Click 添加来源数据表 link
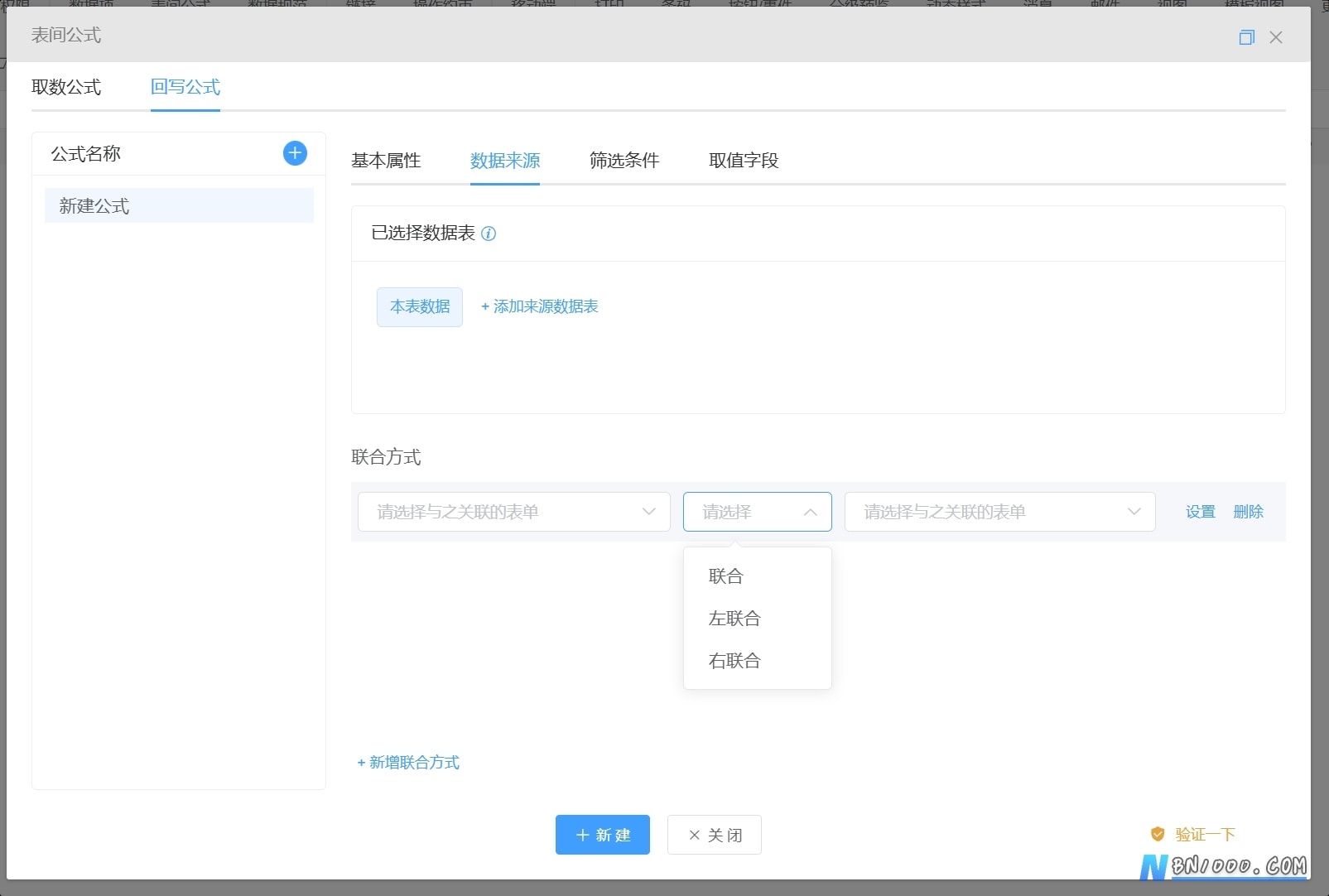This screenshot has width=1329, height=896. [x=540, y=307]
